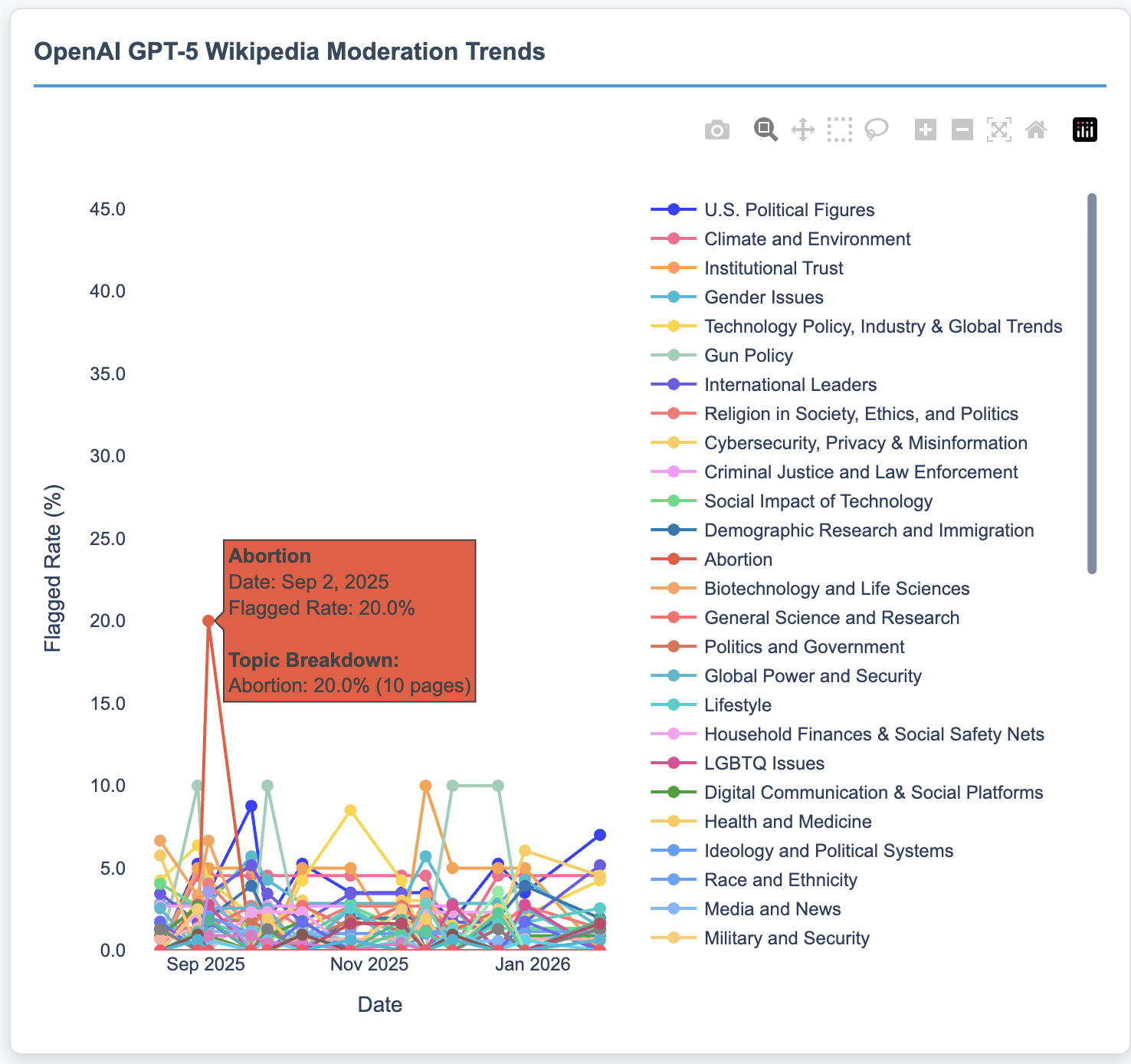Toggle U.S. Political Figures legend entry
This screenshot has width=1131, height=1064.
788,210
